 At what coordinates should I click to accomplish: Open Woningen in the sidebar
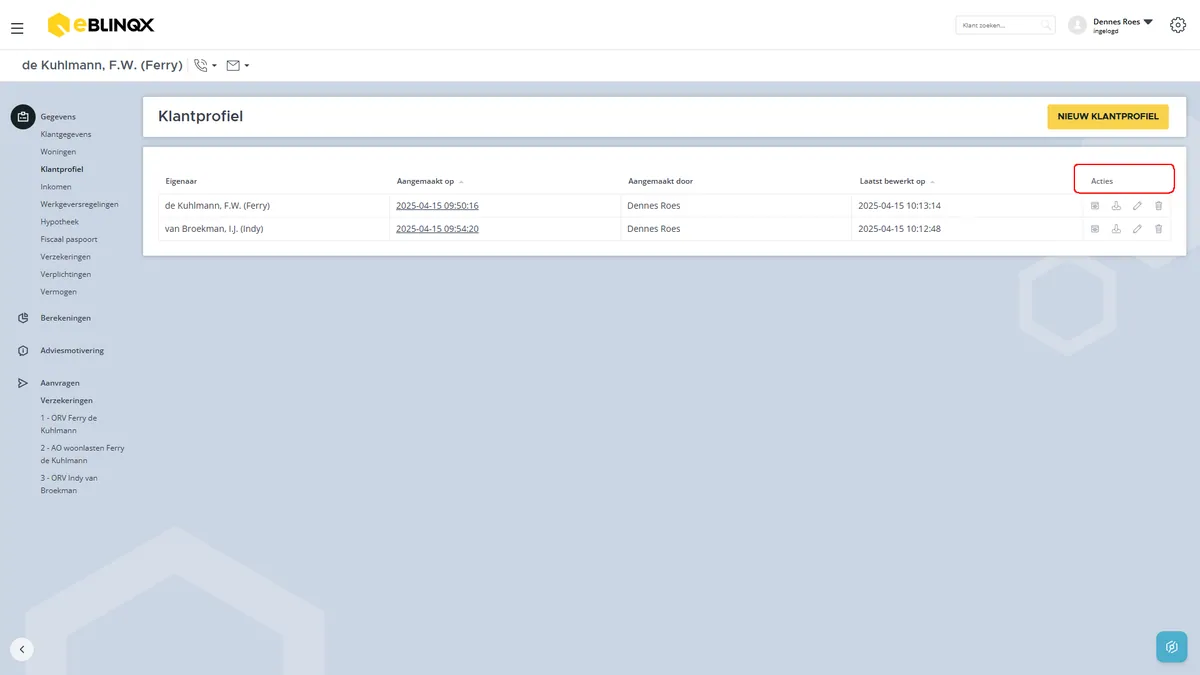58,152
